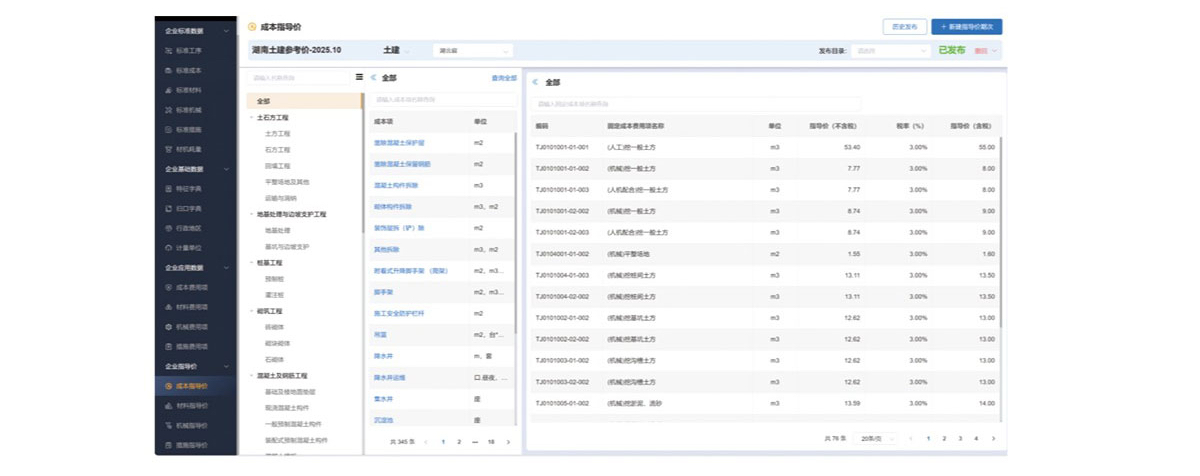
Task: Open the page size dropdown in the right table
Action: (x=873, y=438)
